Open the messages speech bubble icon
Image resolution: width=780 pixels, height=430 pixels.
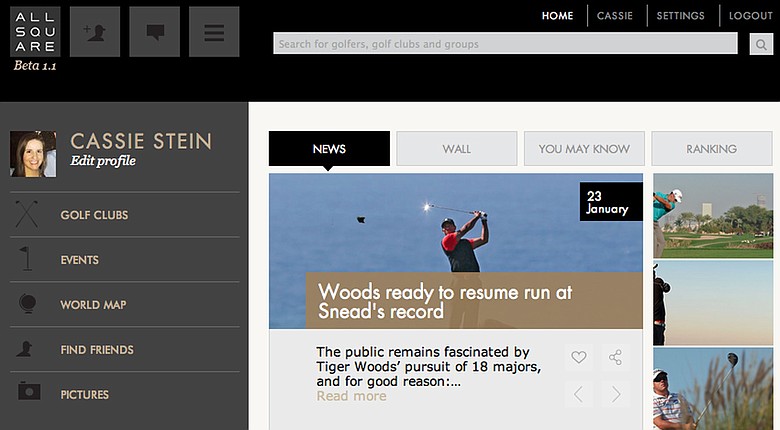(155, 32)
